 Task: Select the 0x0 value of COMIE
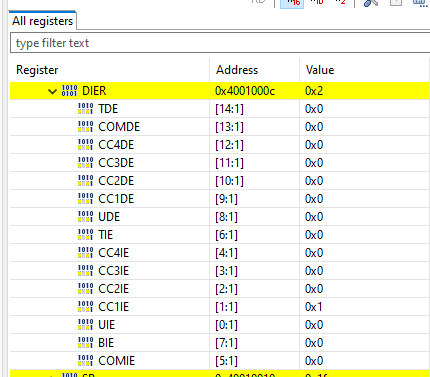[x=314, y=361]
